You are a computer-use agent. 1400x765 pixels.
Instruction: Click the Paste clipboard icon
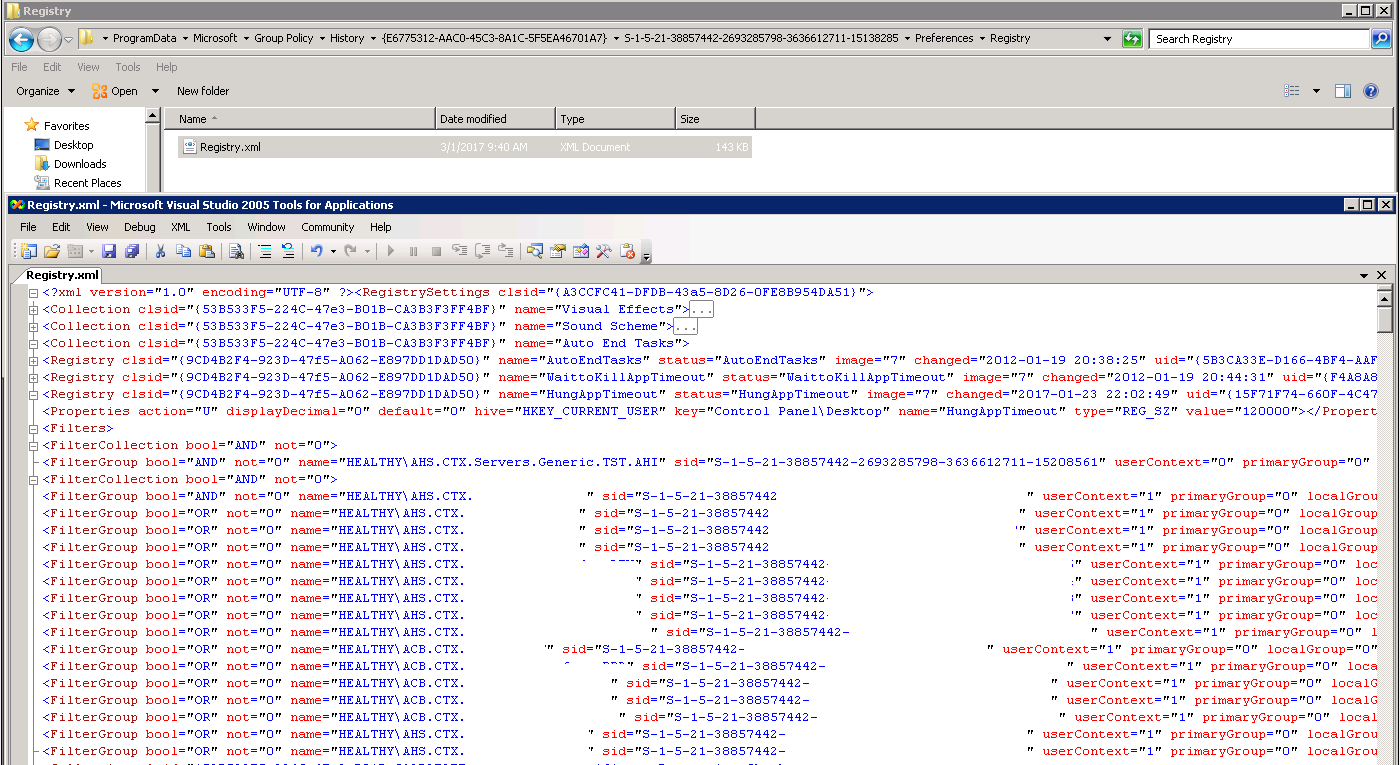207,251
